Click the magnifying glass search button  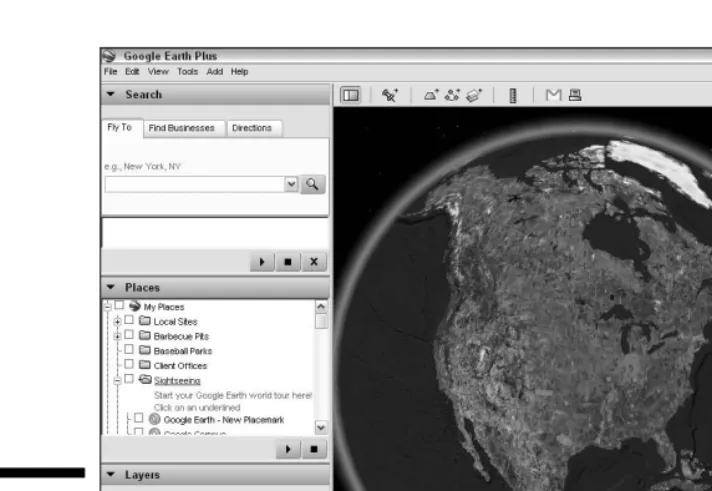tap(312, 184)
